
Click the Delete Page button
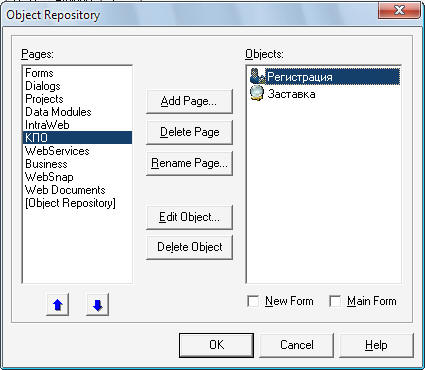coord(189,132)
